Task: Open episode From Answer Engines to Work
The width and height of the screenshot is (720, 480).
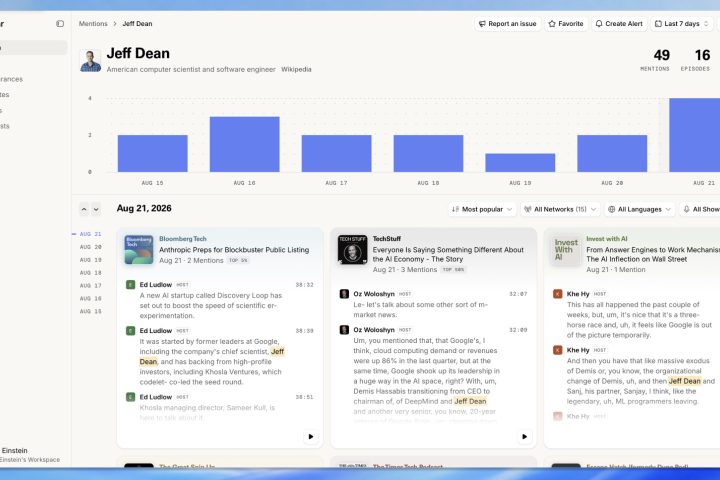Action: pos(652,254)
